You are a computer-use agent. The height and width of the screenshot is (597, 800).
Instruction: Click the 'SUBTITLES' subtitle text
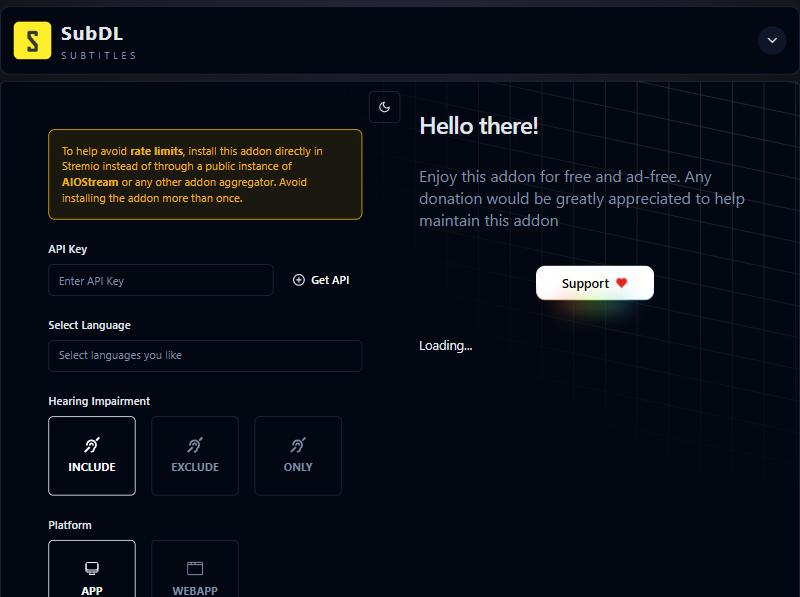click(x=98, y=55)
